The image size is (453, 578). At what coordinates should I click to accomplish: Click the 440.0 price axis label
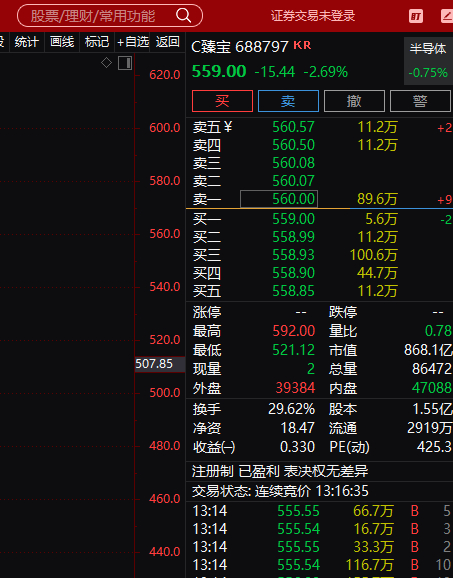click(x=164, y=552)
